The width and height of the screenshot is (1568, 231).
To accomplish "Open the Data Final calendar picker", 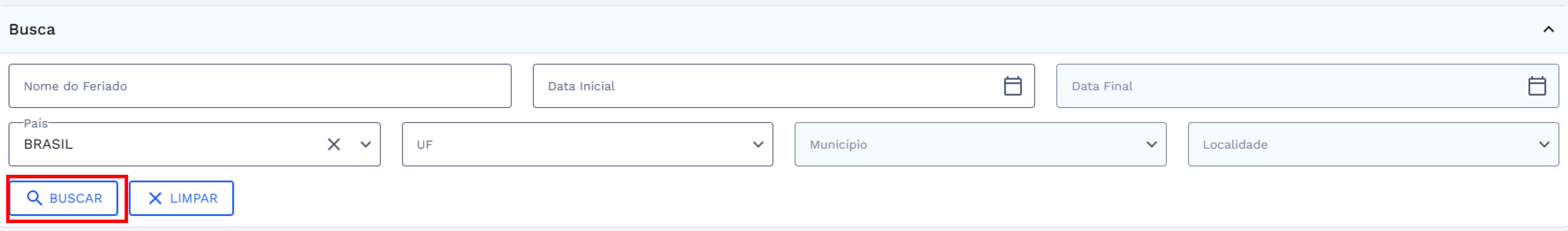I will (1536, 86).
